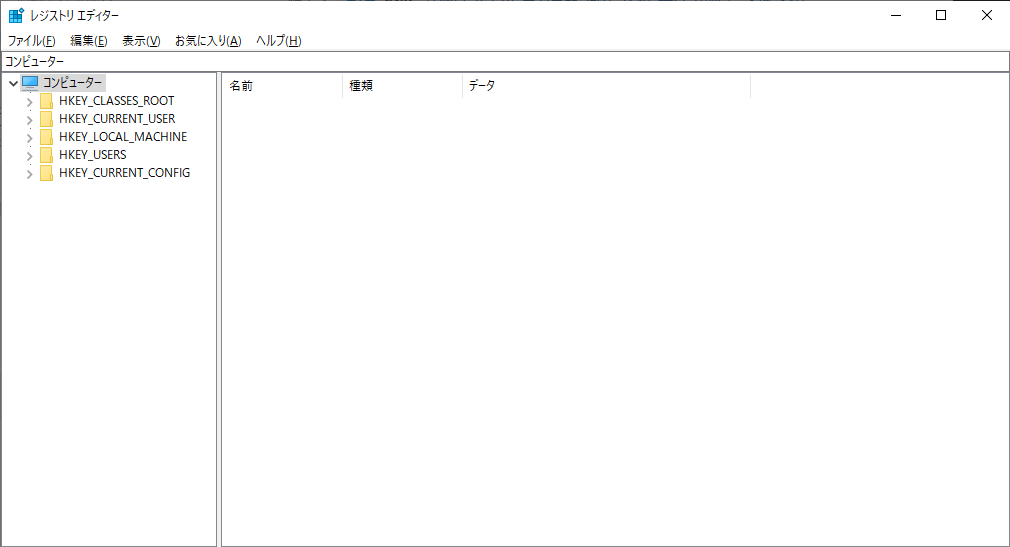
Task: Select the HKEY_CURRENT_CONFIG tree label
Action: (x=124, y=173)
